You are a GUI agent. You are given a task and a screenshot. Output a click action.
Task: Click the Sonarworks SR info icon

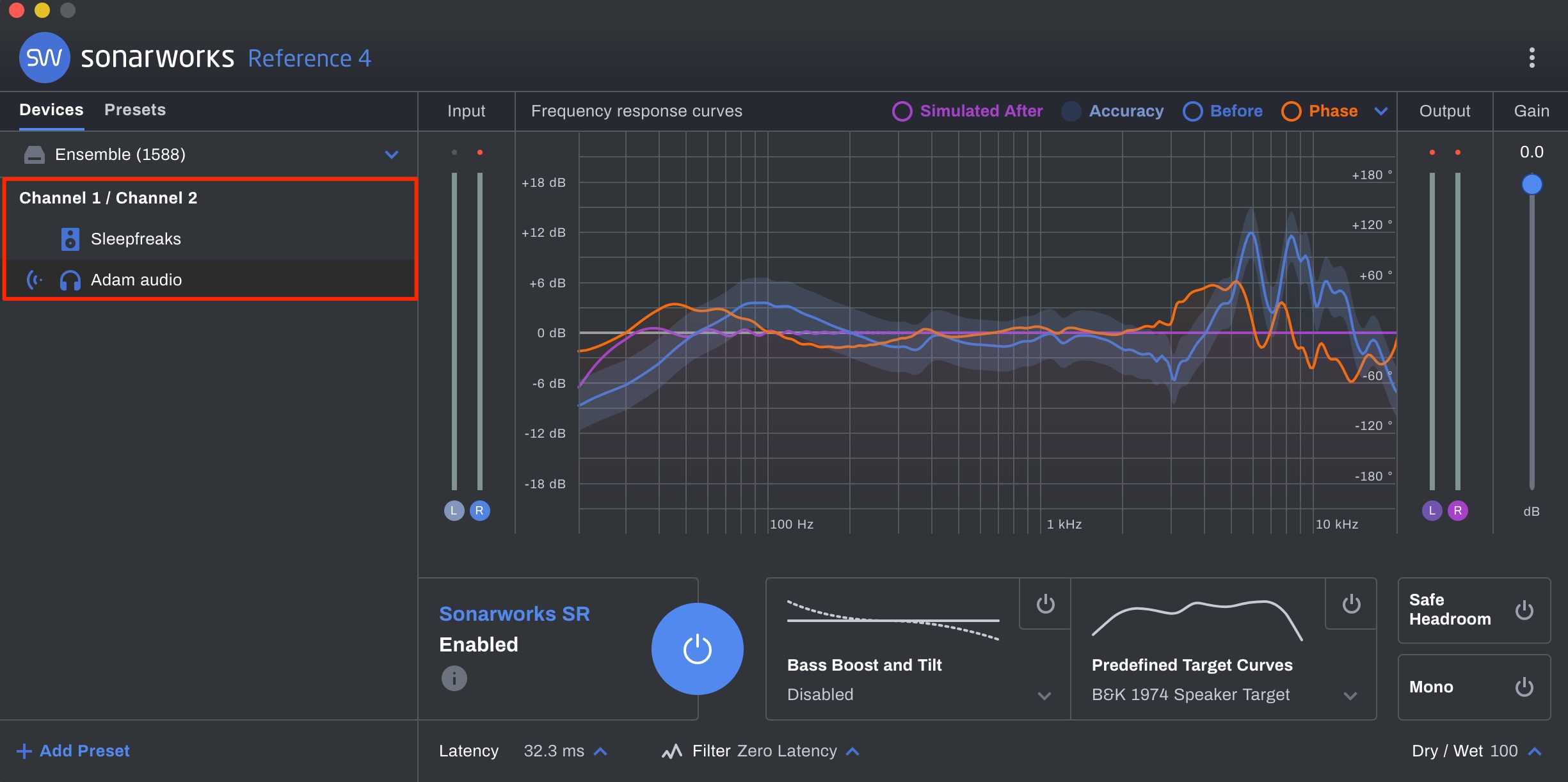(x=454, y=678)
